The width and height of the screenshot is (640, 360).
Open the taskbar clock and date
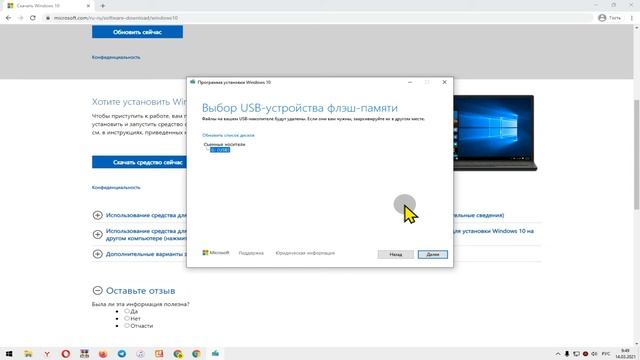tap(625, 354)
